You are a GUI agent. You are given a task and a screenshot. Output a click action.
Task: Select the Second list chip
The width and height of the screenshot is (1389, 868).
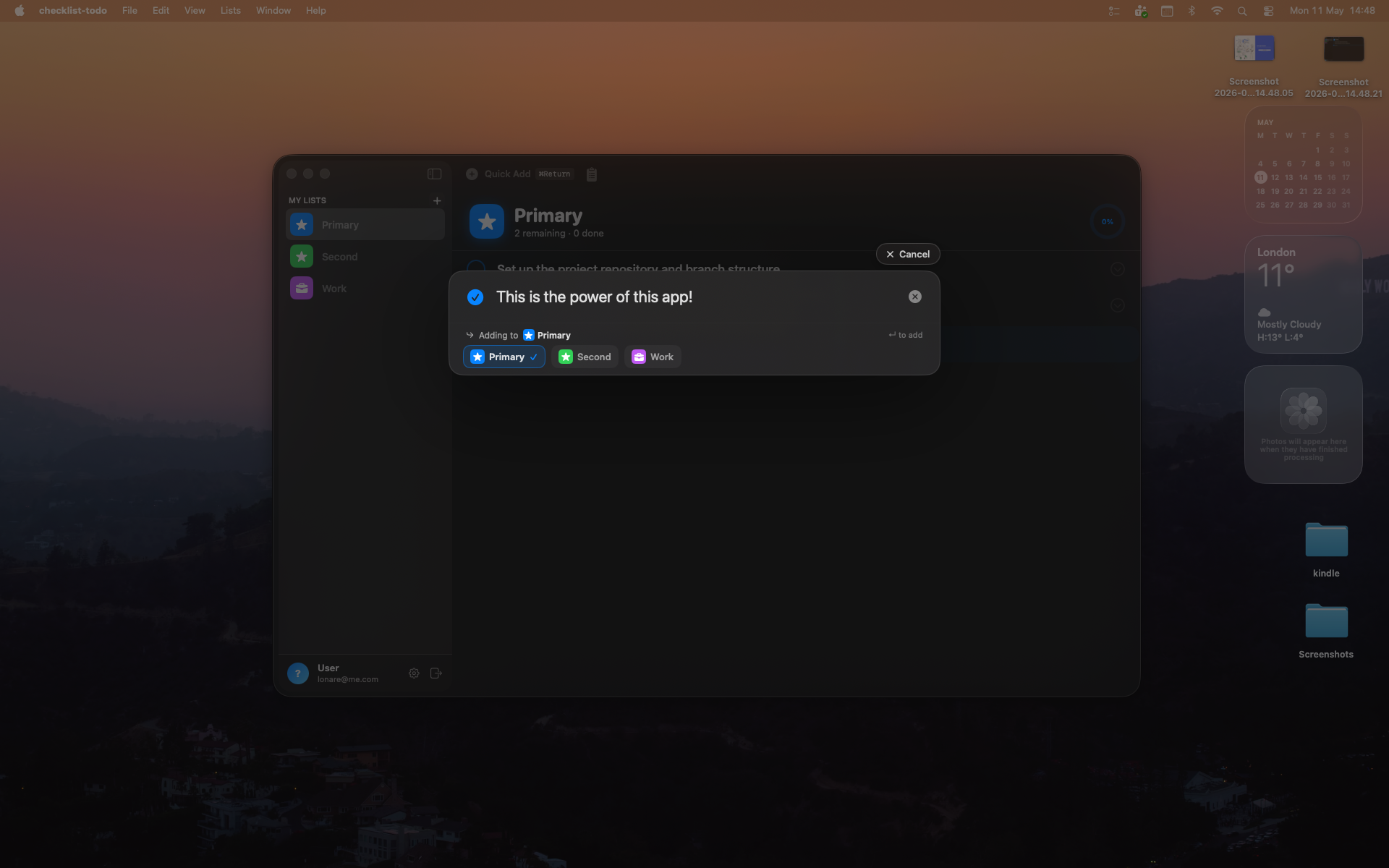(585, 357)
